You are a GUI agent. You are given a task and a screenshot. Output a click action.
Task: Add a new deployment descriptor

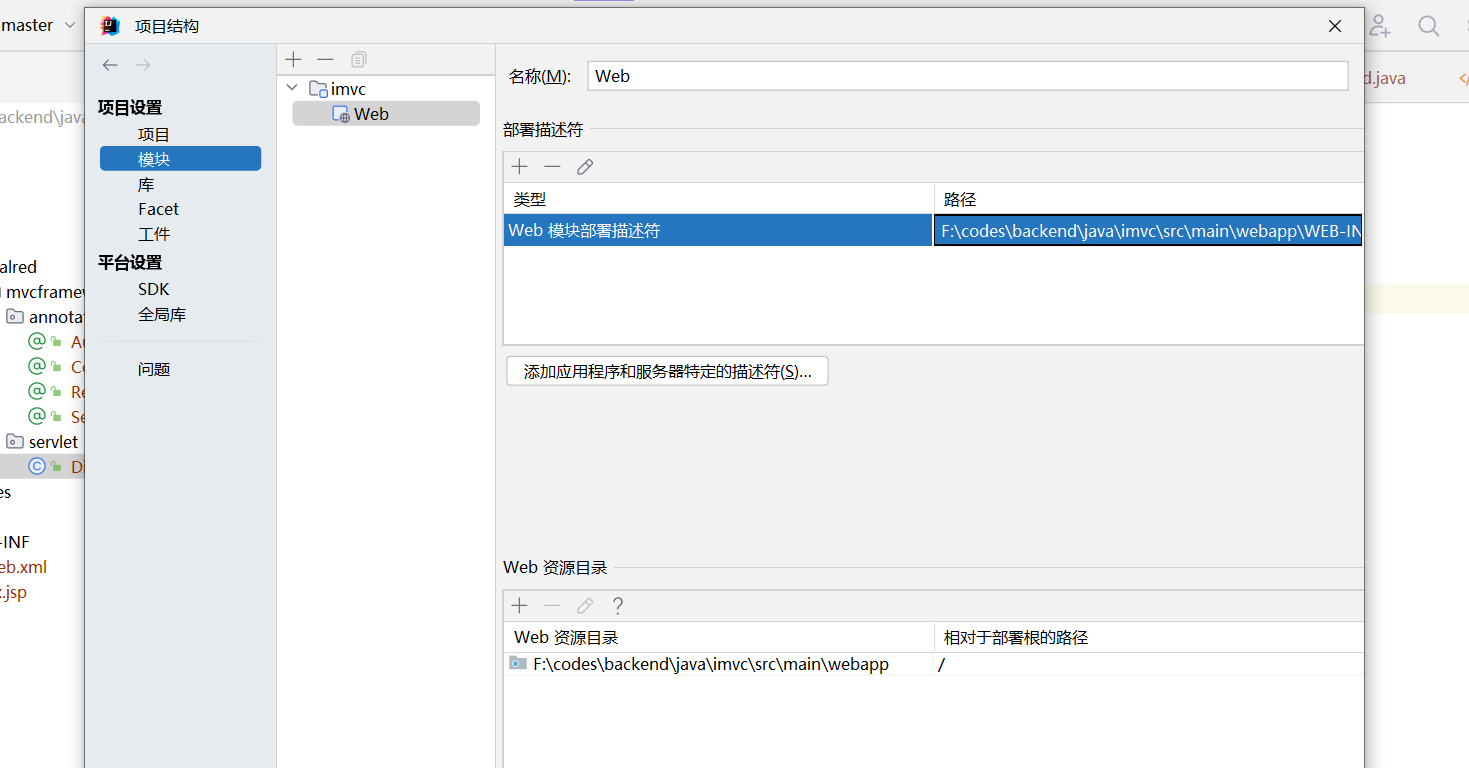coord(519,167)
